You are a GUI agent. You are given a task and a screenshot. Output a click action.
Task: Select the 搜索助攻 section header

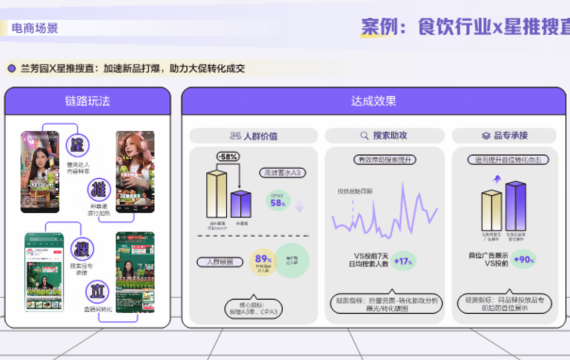pos(385,136)
